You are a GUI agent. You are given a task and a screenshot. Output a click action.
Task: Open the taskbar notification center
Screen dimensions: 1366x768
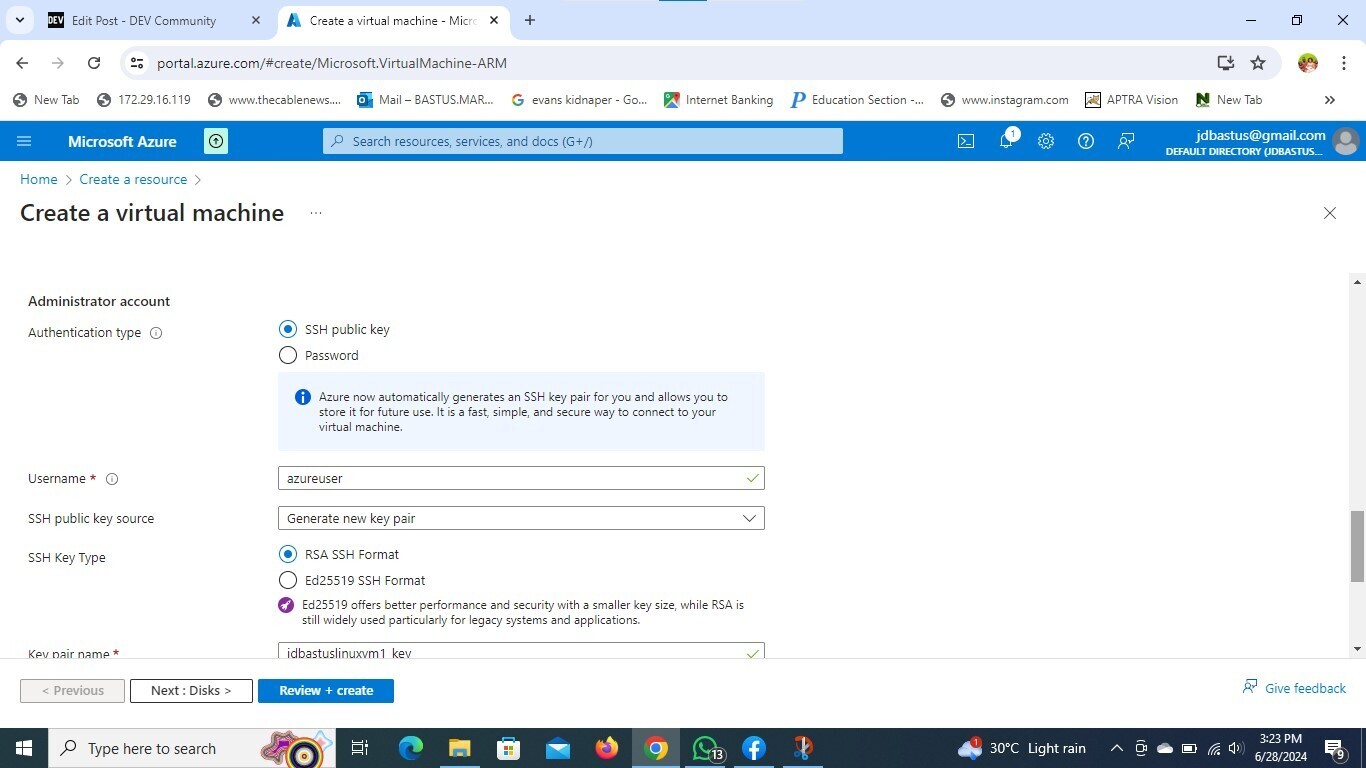(x=1335, y=748)
